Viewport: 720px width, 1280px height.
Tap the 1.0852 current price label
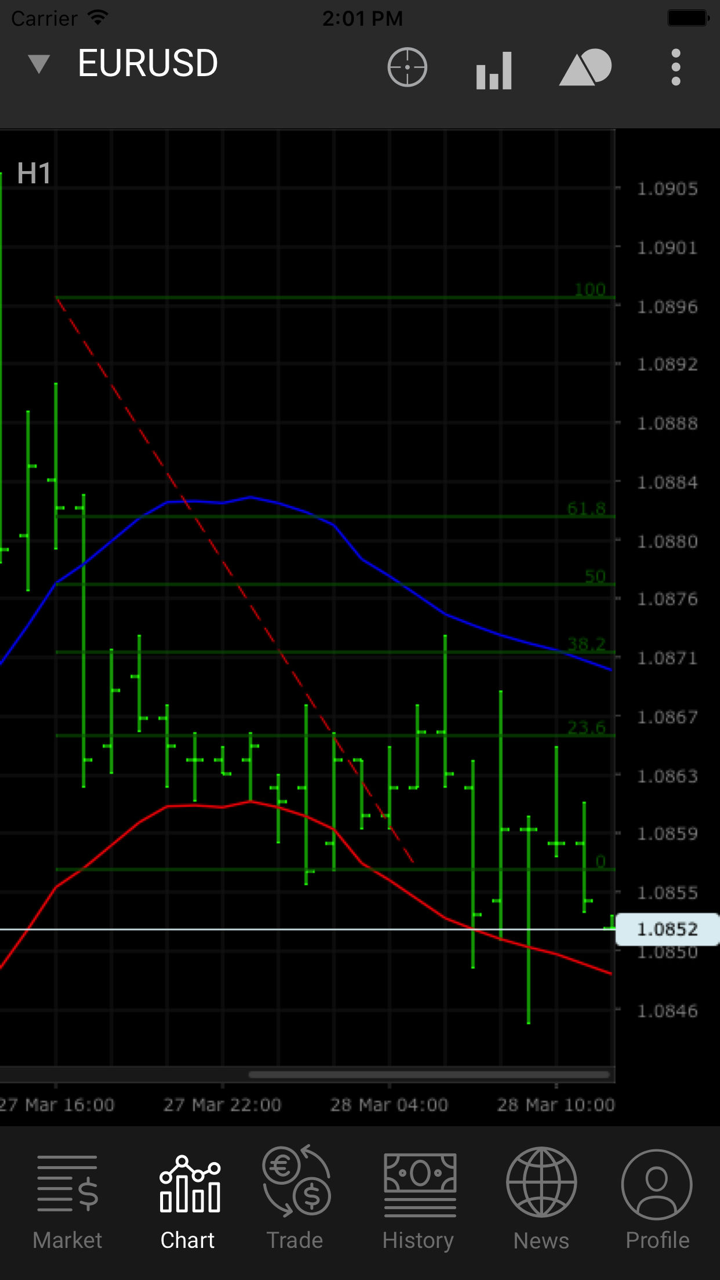[667, 929]
